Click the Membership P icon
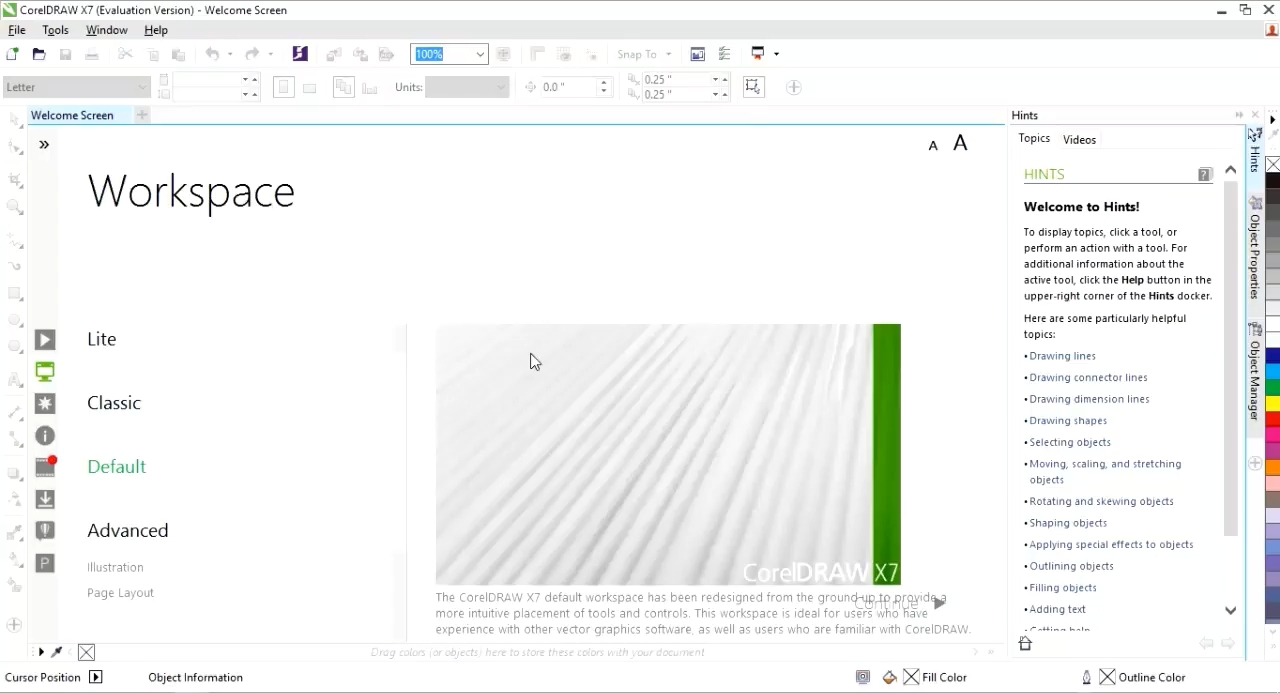 point(45,563)
